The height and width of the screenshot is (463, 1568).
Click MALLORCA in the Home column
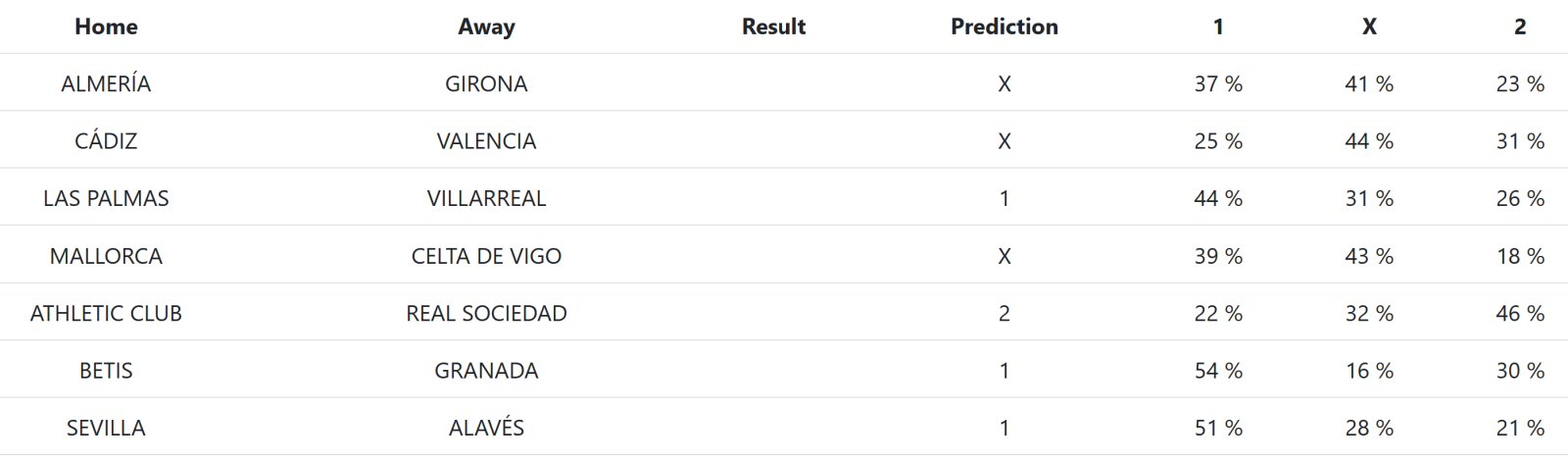106,256
